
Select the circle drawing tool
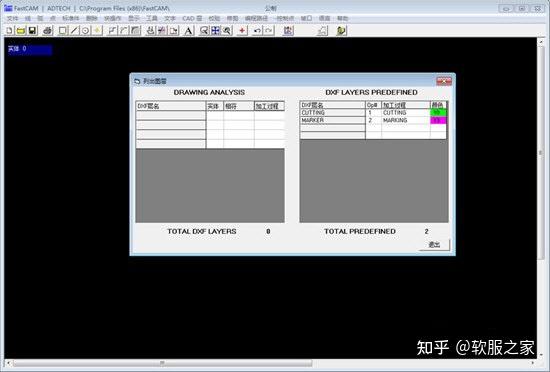pos(86,31)
